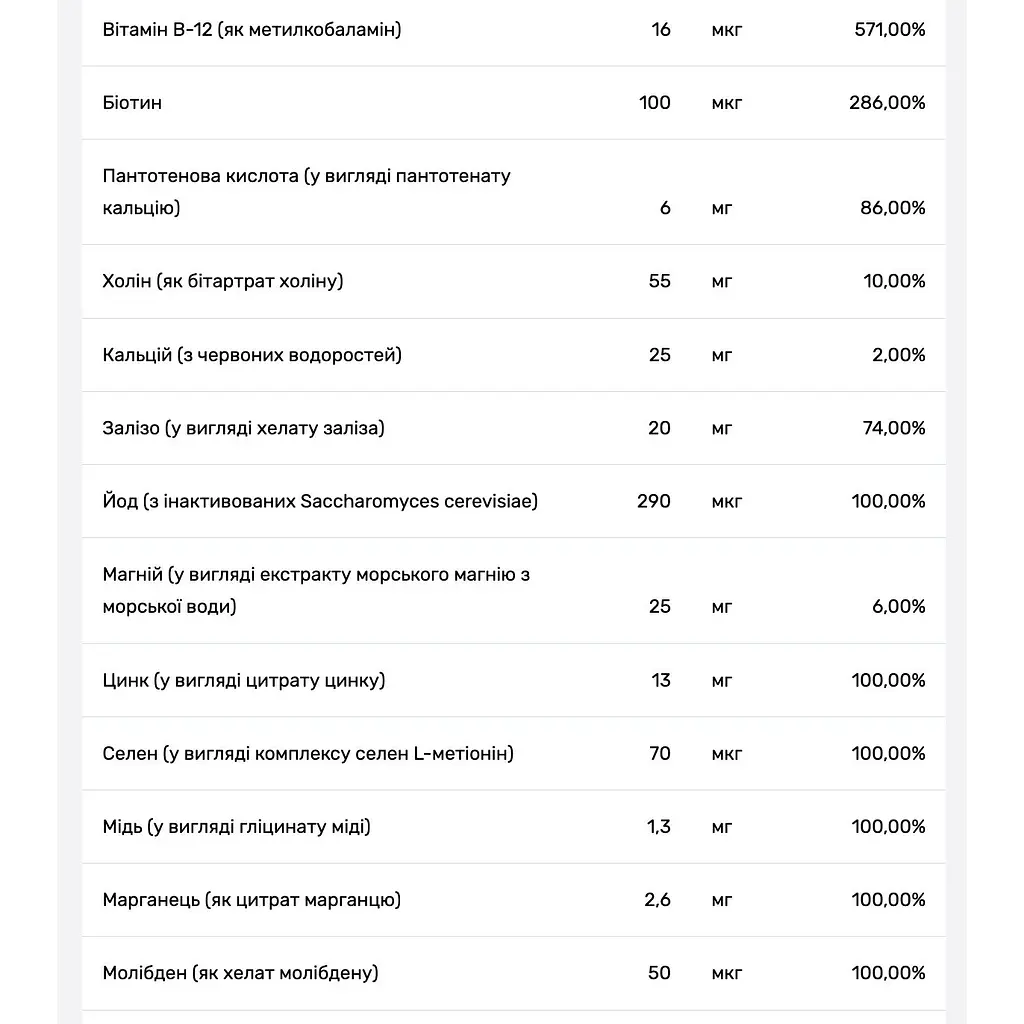Click the мкг unit in Молібден row
Image resolution: width=1024 pixels, height=1024 pixels.
[x=727, y=974]
